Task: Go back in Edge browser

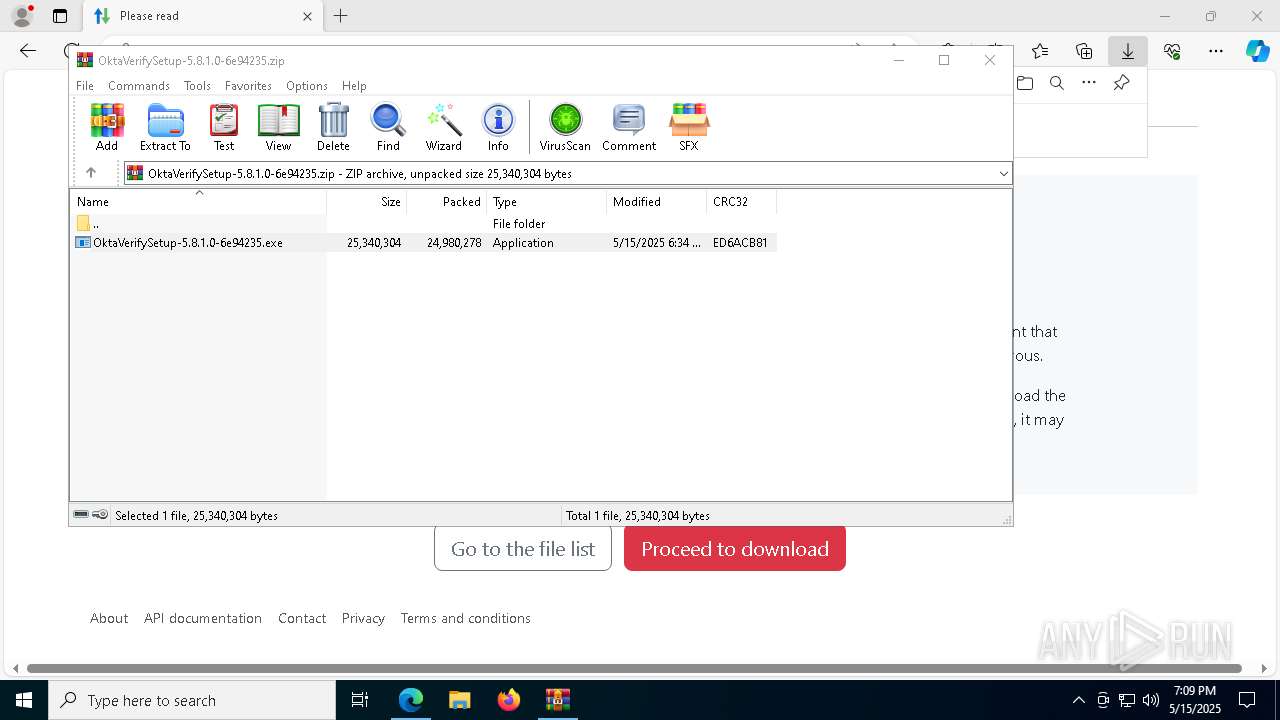Action: pyautogui.click(x=28, y=51)
